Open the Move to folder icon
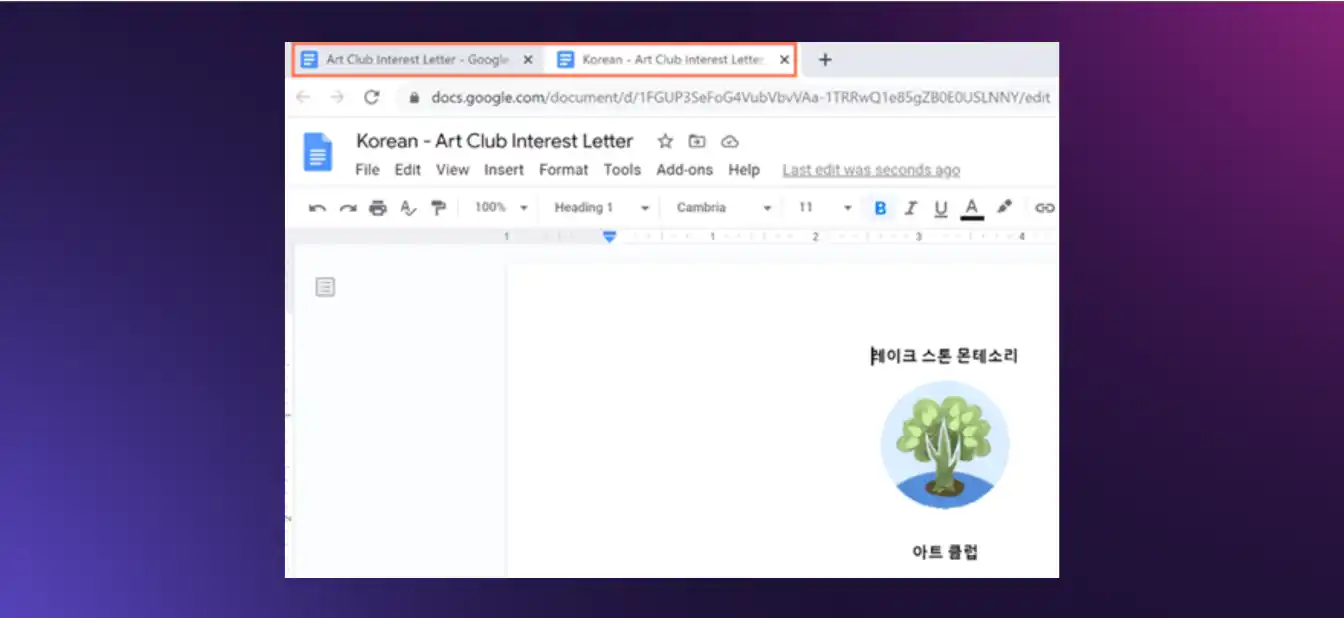Image resolution: width=1344 pixels, height=618 pixels. point(697,141)
